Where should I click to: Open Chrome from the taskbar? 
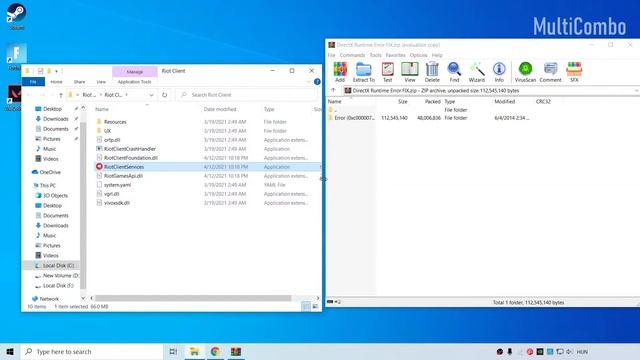(215, 351)
